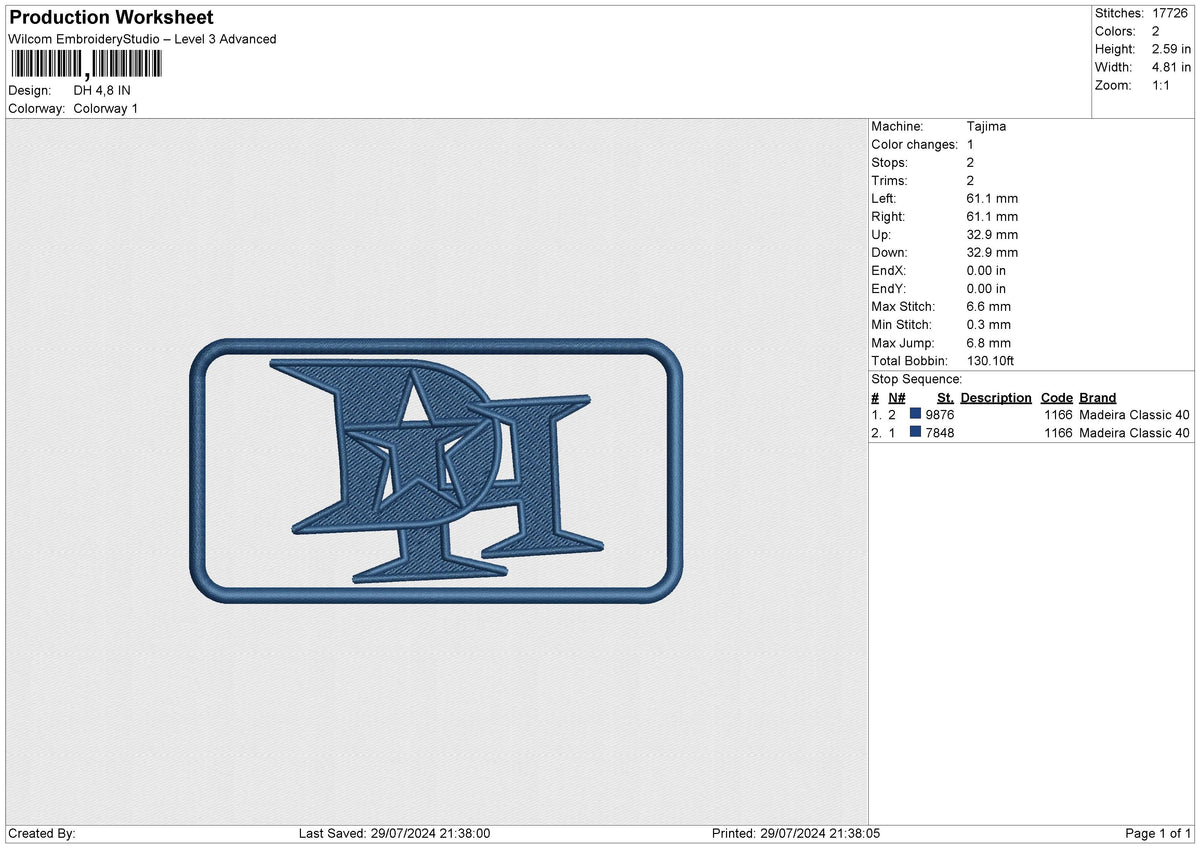The image size is (1200, 848).
Task: Click 'Madeira Classic 40' in the first row
Action: (x=1135, y=415)
